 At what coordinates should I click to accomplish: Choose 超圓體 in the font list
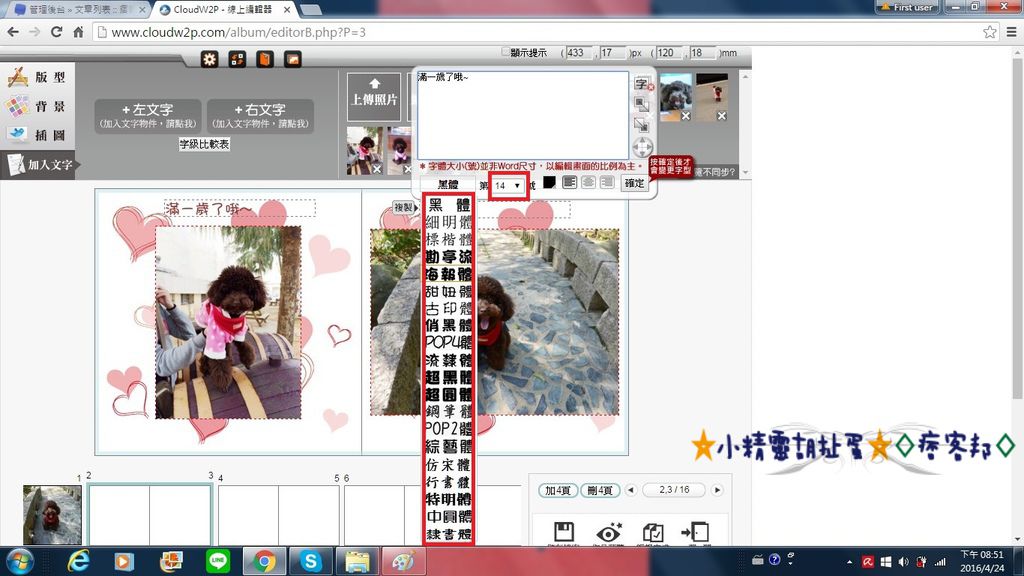449,394
